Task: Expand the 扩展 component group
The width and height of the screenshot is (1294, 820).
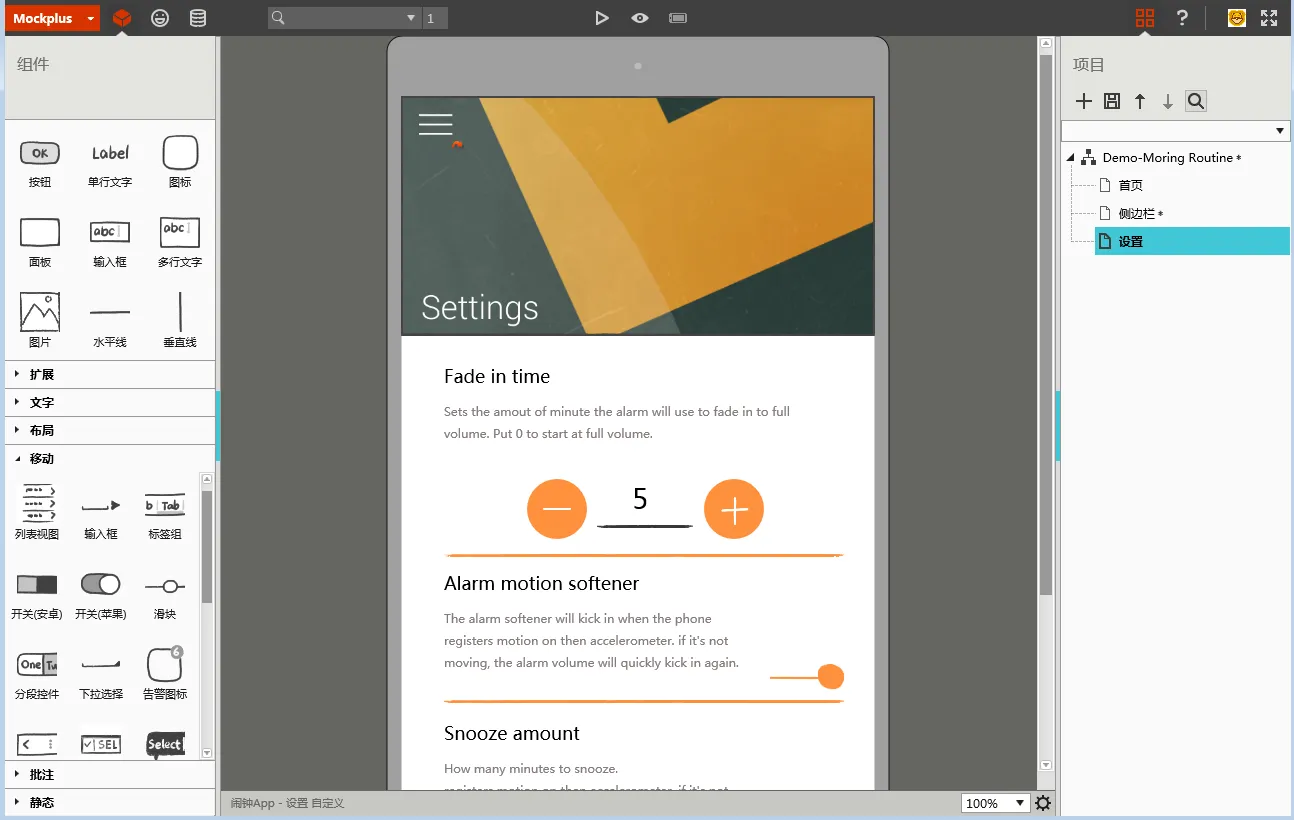Action: [x=110, y=375]
